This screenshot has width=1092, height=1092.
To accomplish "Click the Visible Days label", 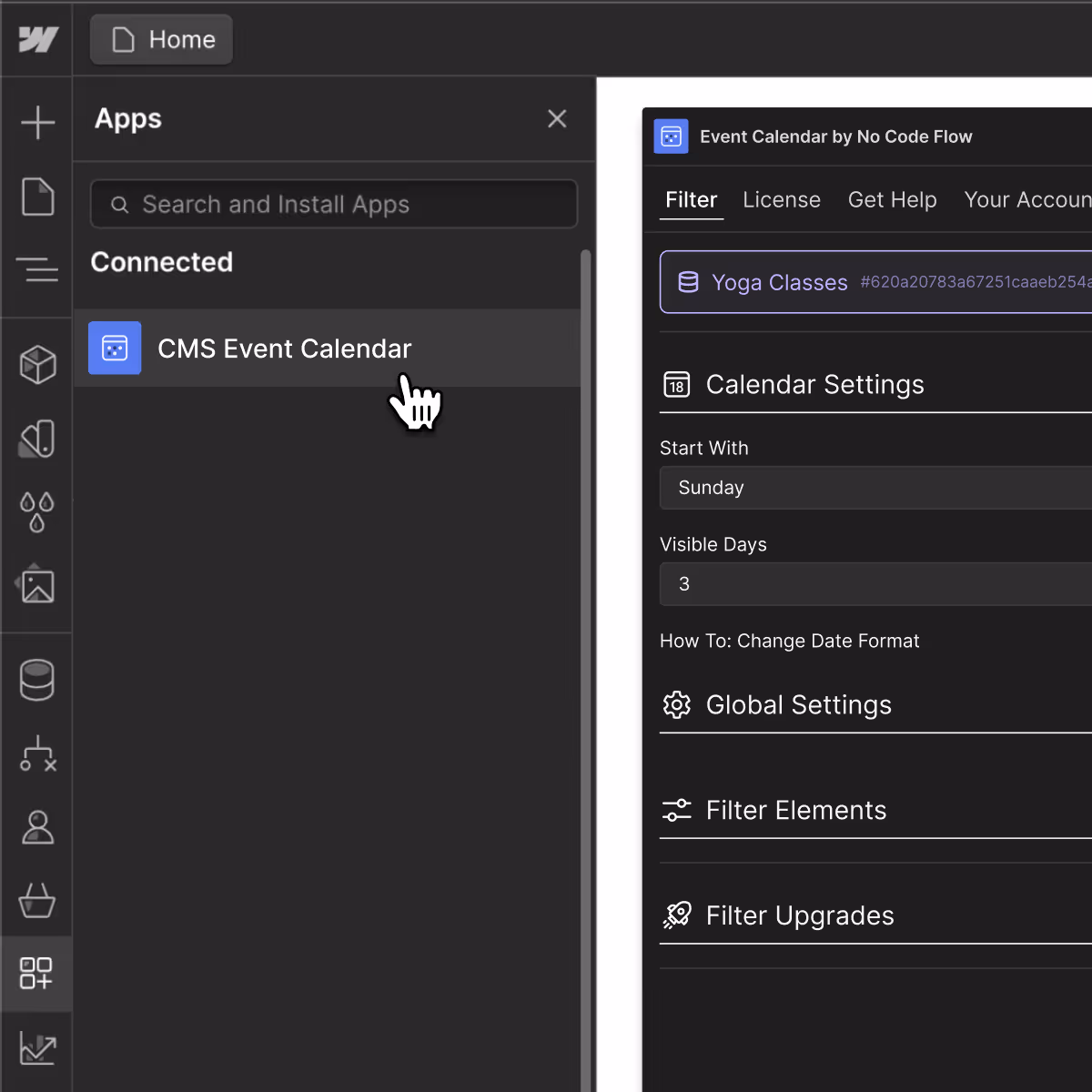I will (713, 544).
